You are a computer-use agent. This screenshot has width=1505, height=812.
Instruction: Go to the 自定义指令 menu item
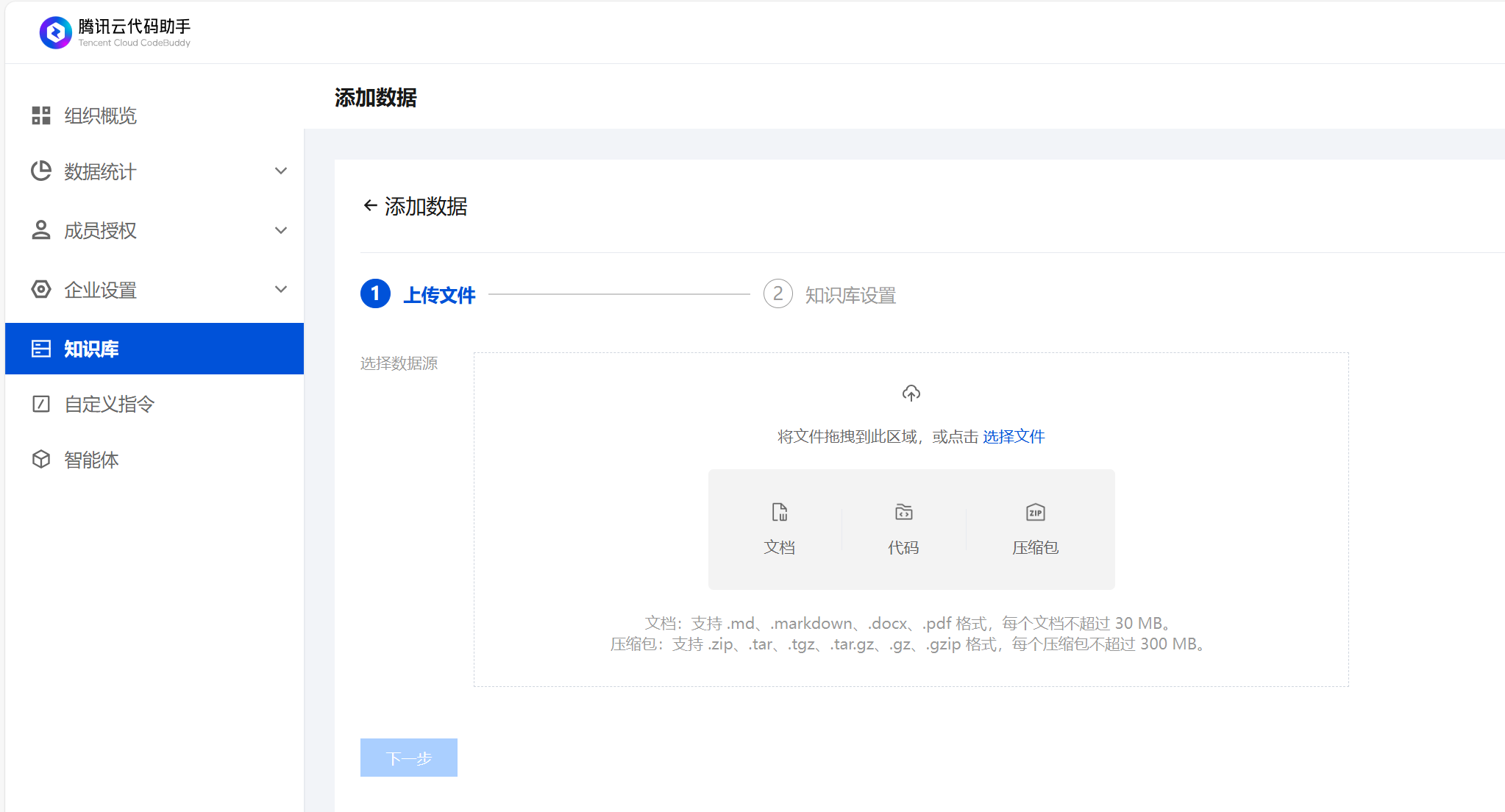[109, 404]
